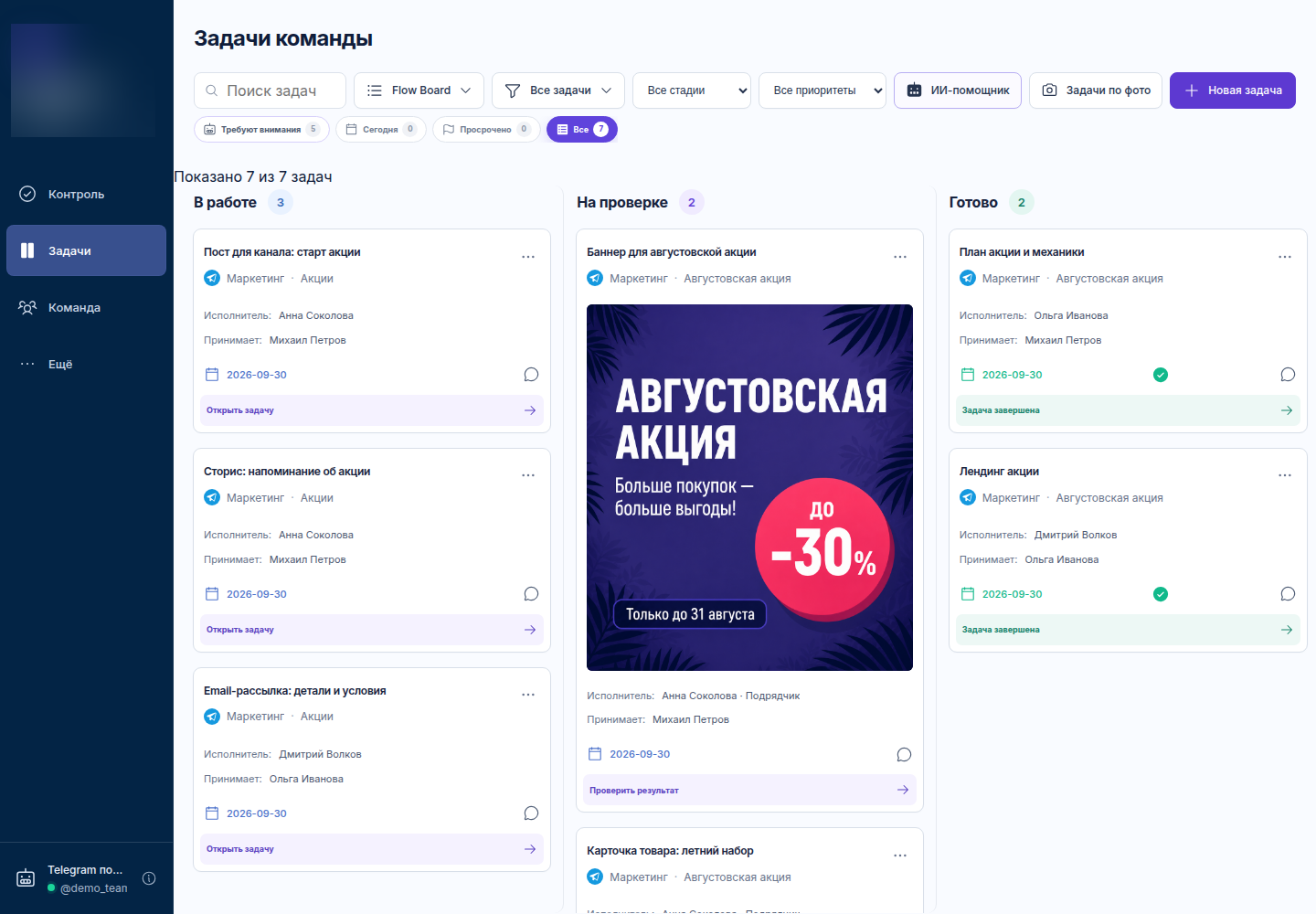
Task: Open more menu for 'Баннер для августовской акции'
Action: pos(900,257)
